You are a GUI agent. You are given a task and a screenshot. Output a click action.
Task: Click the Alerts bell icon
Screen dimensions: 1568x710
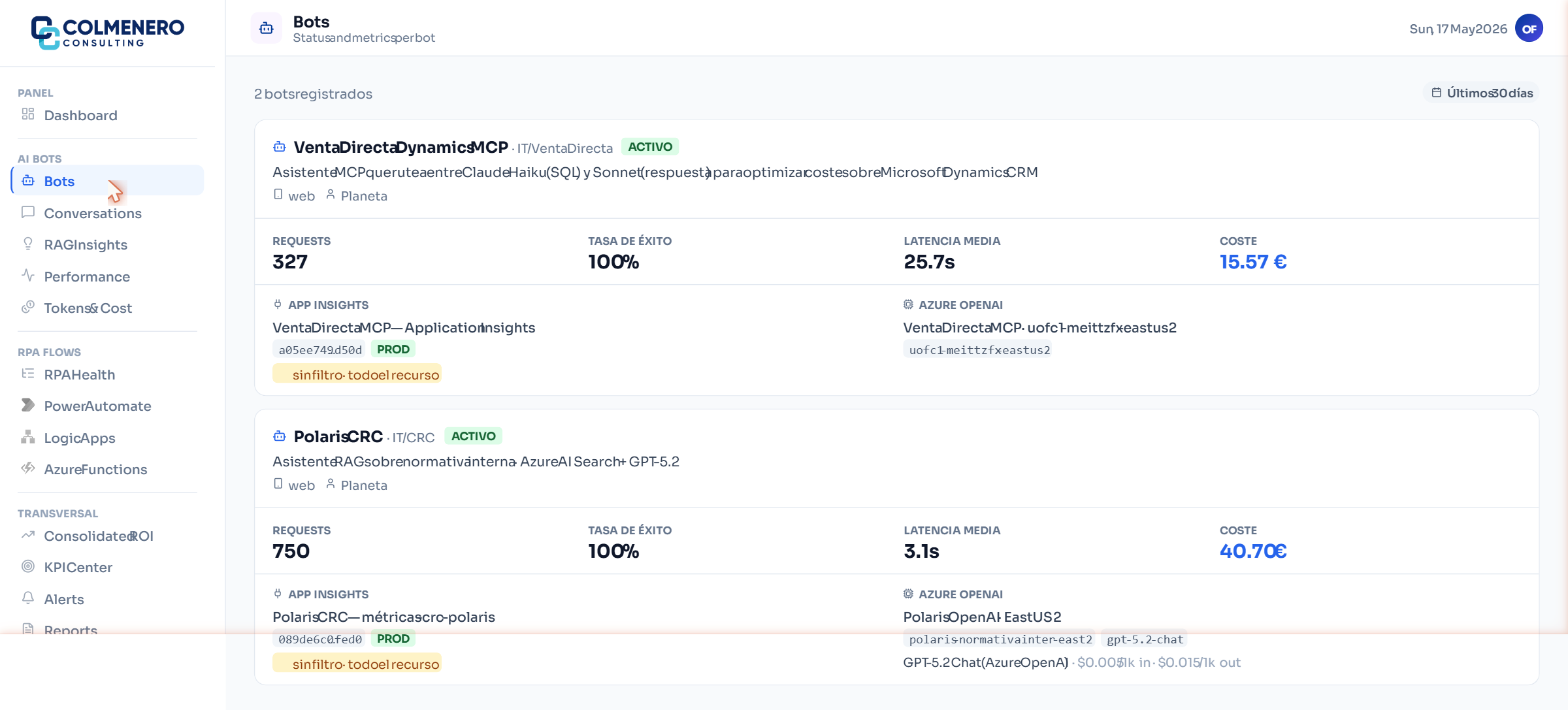coord(28,598)
